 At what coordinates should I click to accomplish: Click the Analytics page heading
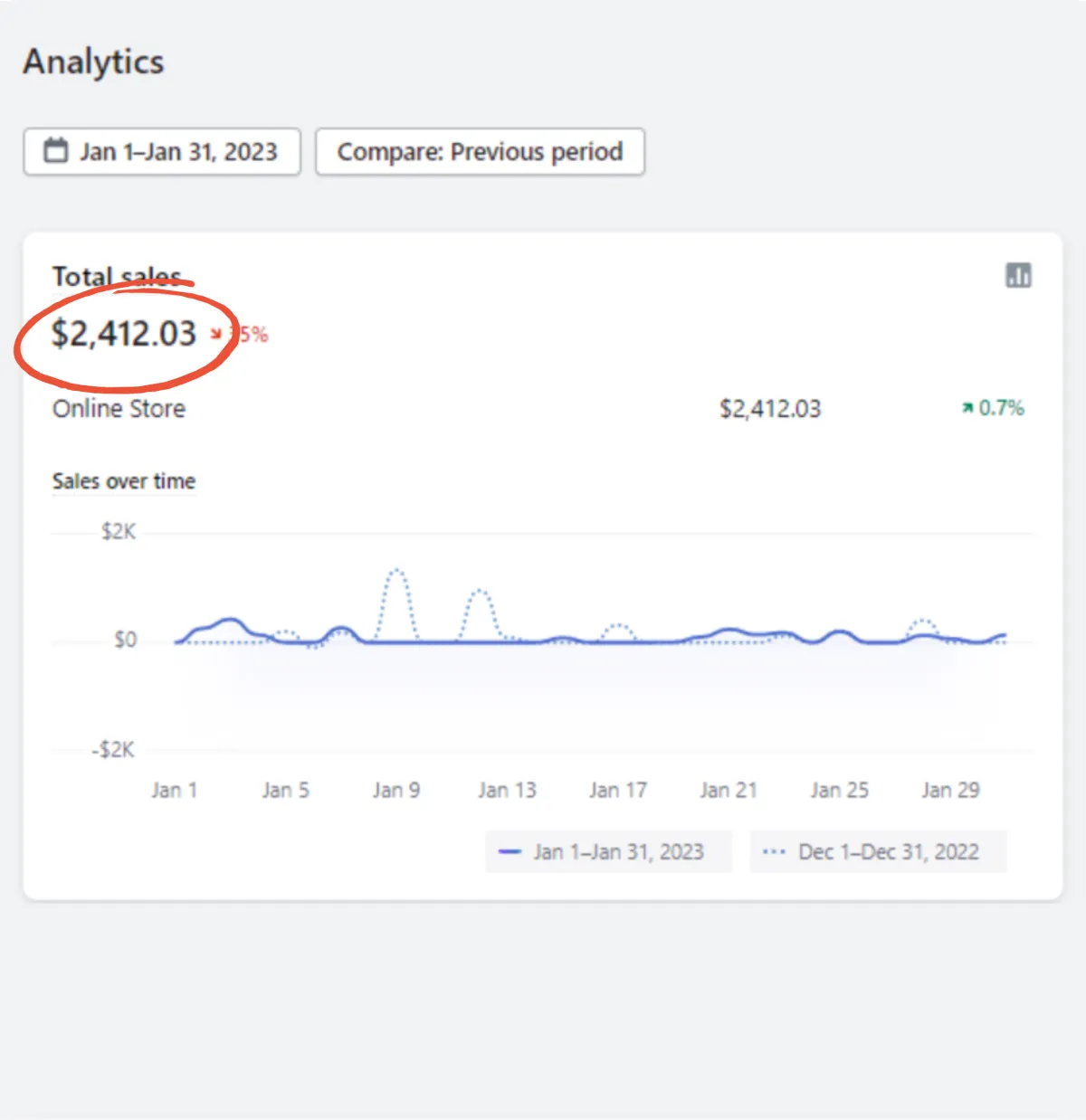click(x=94, y=62)
